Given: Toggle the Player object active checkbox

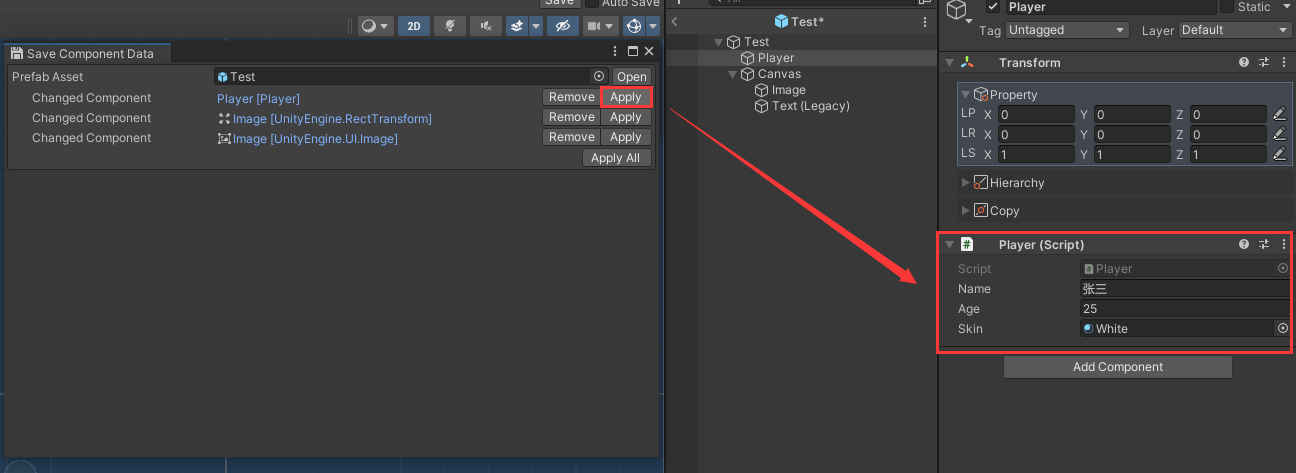Looking at the screenshot, I should 993,6.
